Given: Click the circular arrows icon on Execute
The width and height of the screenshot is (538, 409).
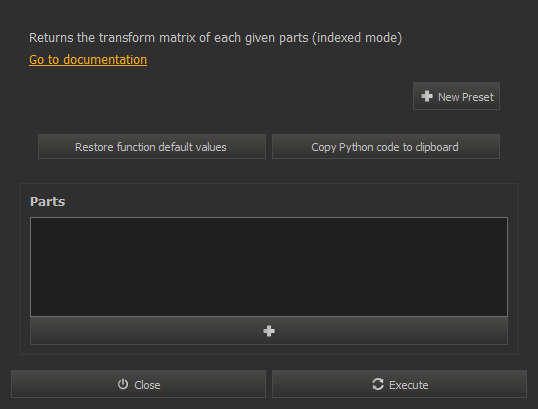Looking at the screenshot, I should coord(378,384).
